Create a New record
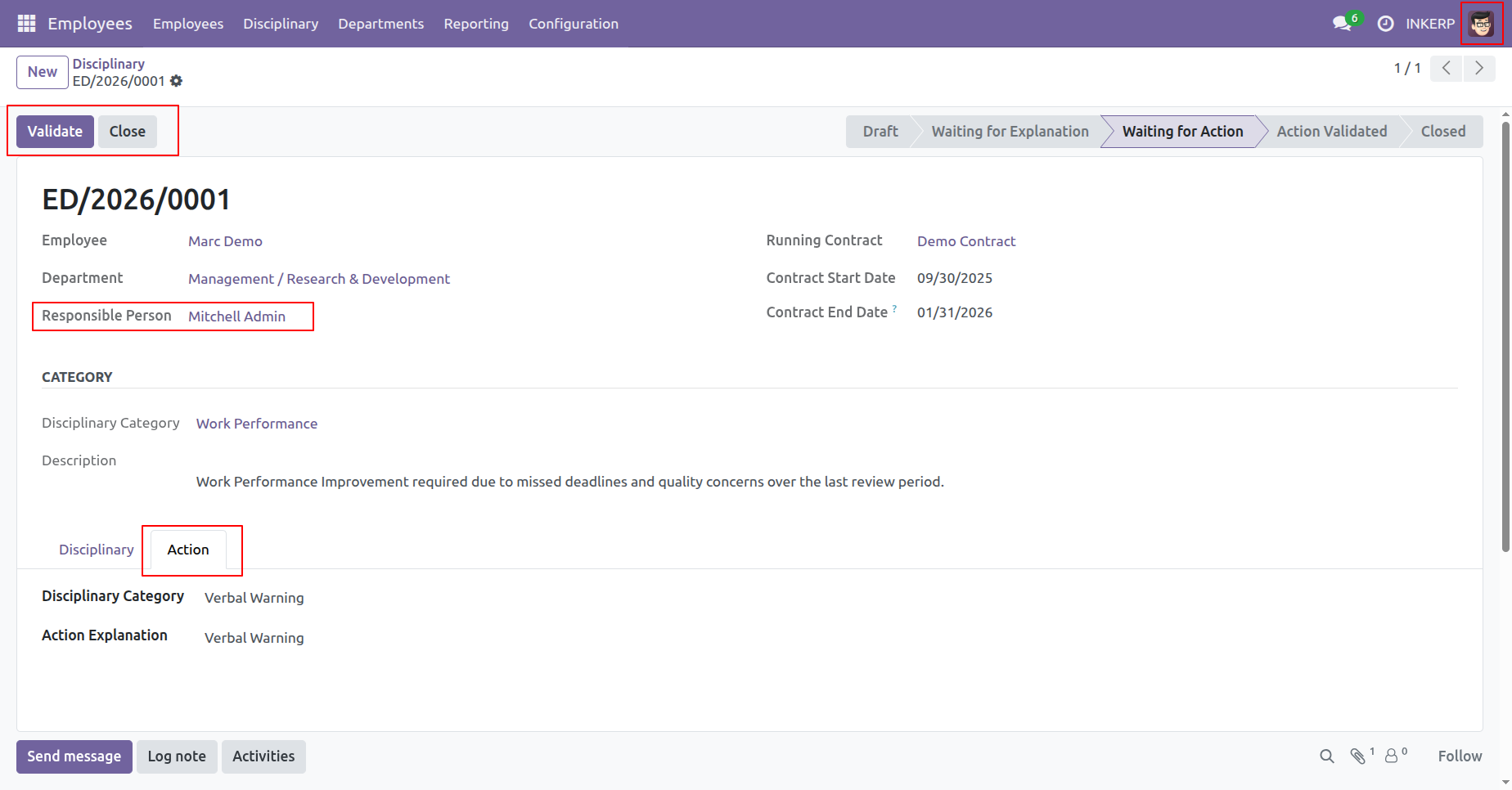The image size is (1512, 790). 43,72
